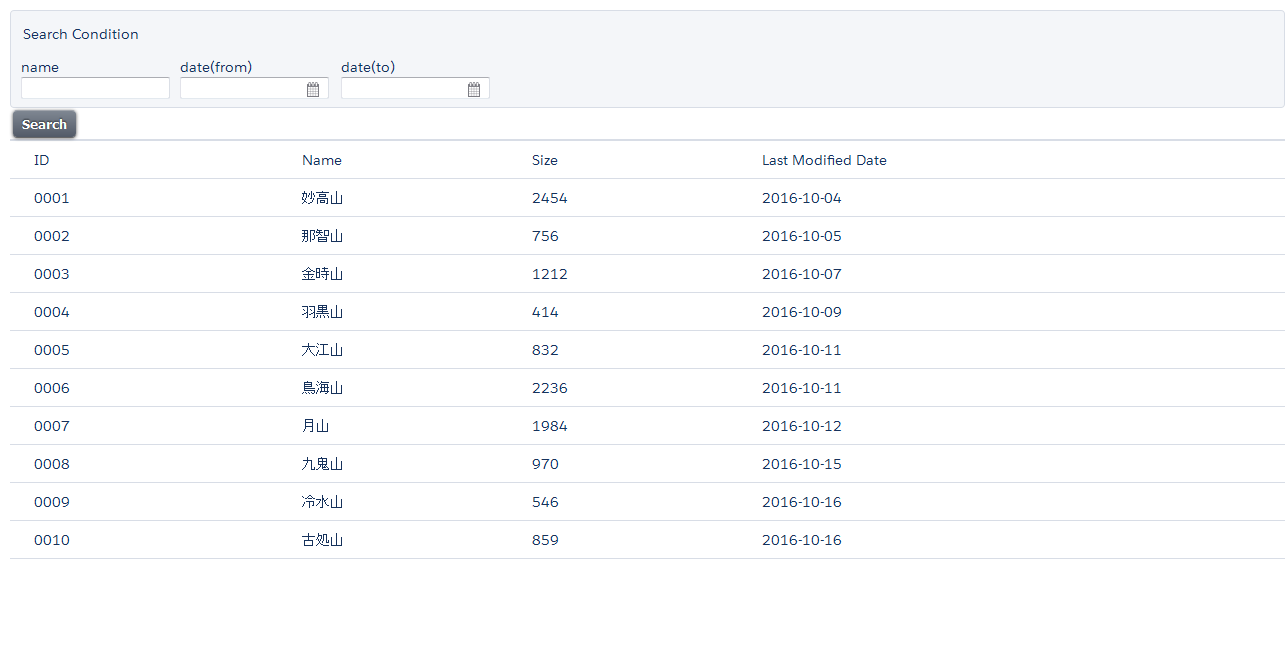This screenshot has width=1285, height=657.
Task: Click the date 2016-10-04
Action: click(802, 198)
